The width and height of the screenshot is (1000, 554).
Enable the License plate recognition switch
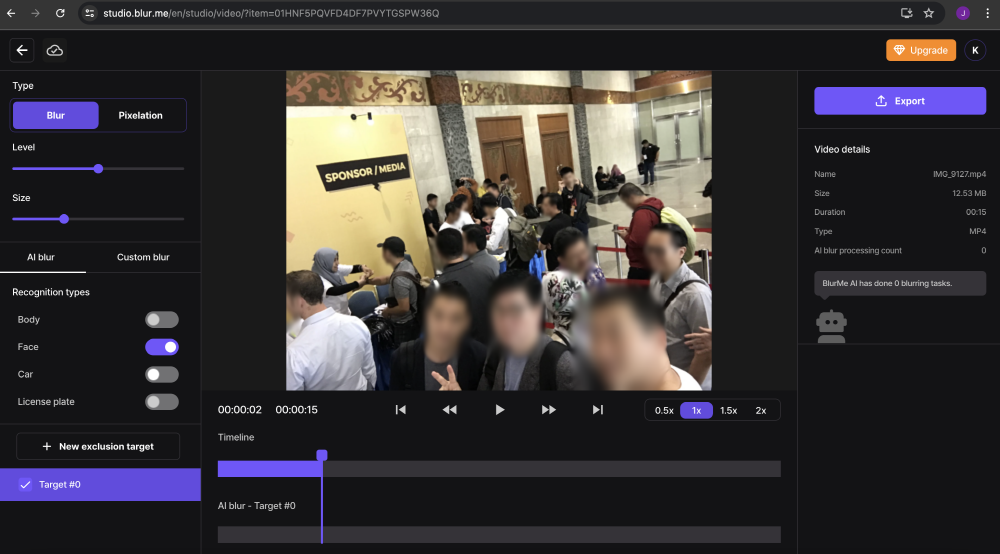click(x=161, y=402)
